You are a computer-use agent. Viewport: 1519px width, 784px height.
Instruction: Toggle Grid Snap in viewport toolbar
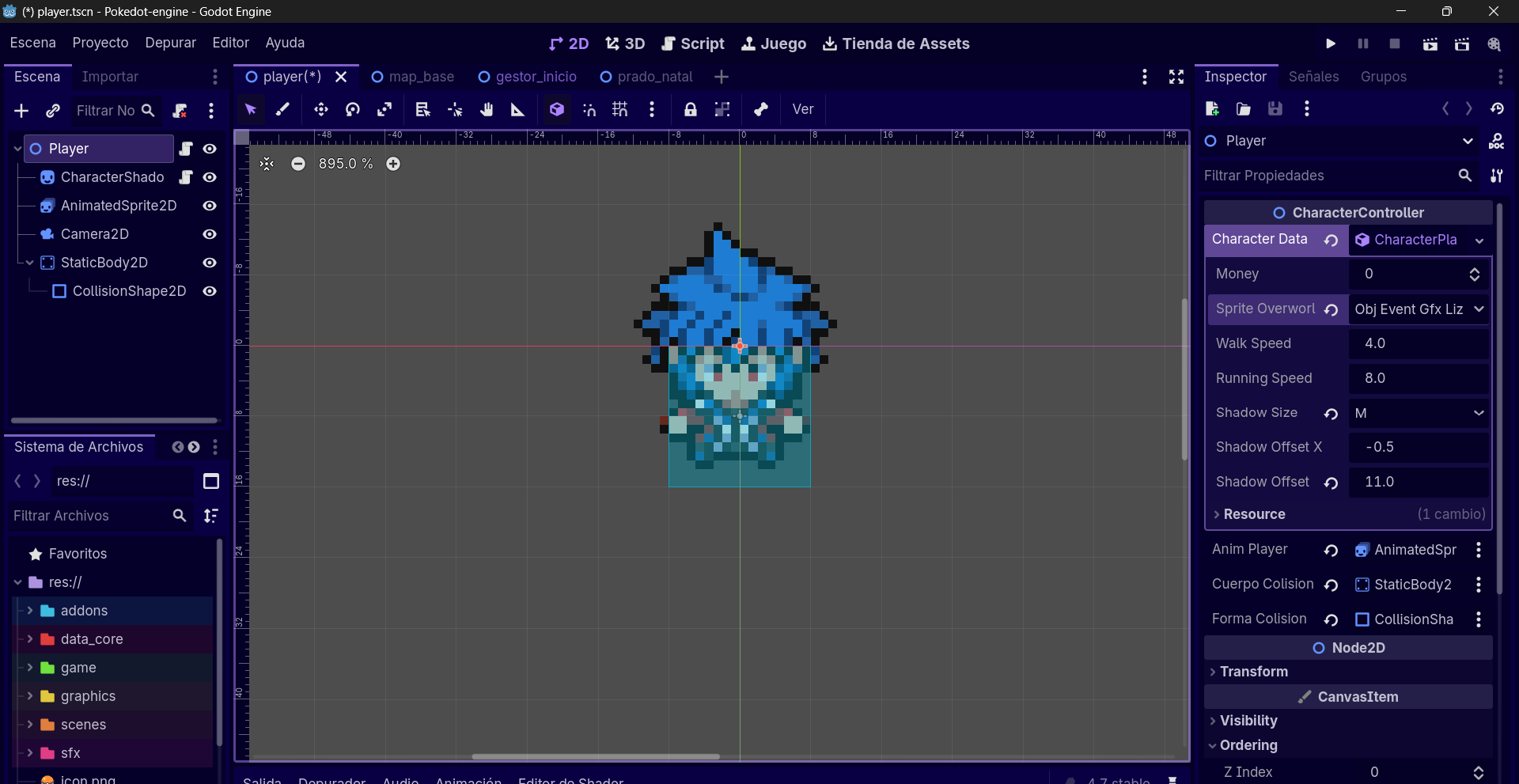[x=620, y=109]
